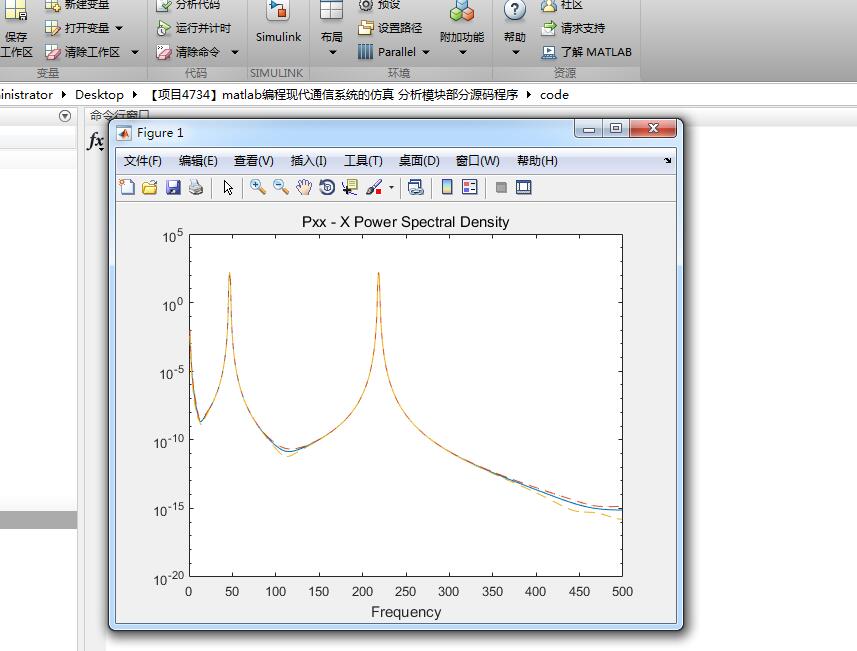The width and height of the screenshot is (857, 651).
Task: Open the 窗口(W) menu in Figure 1
Action: click(x=478, y=161)
